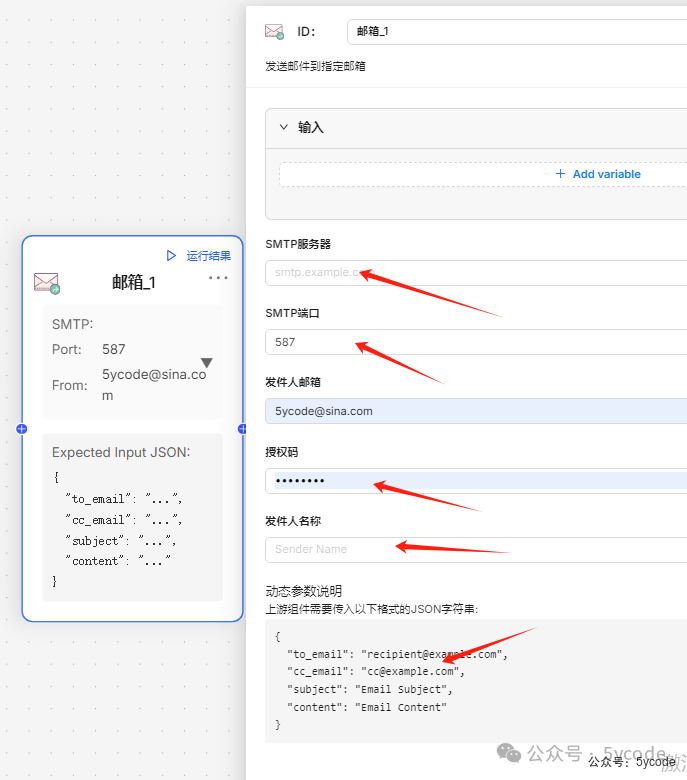Click the 输入 section title
Screen dimensions: 687x780
coord(311,127)
